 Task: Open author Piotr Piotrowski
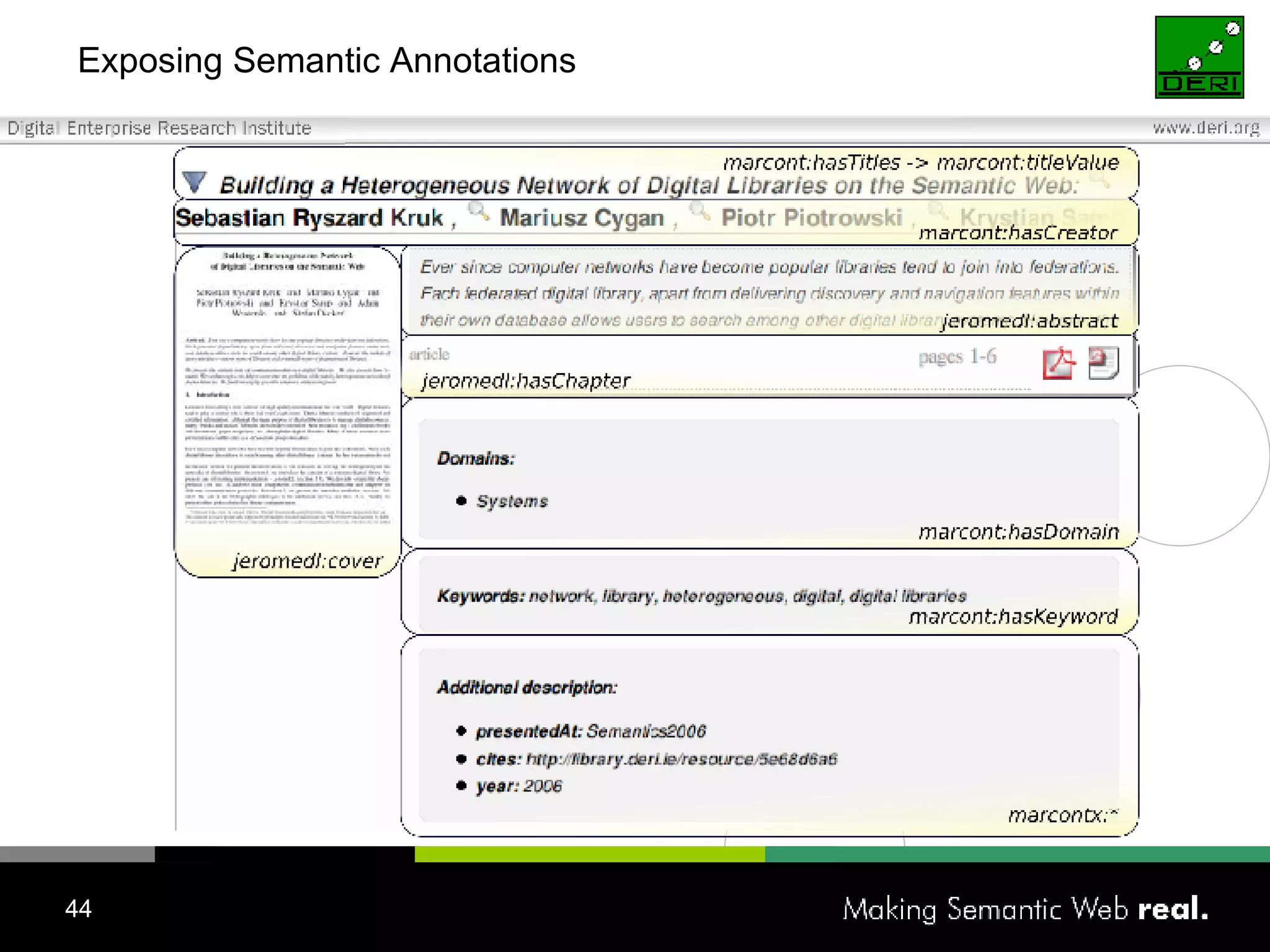coord(812,218)
